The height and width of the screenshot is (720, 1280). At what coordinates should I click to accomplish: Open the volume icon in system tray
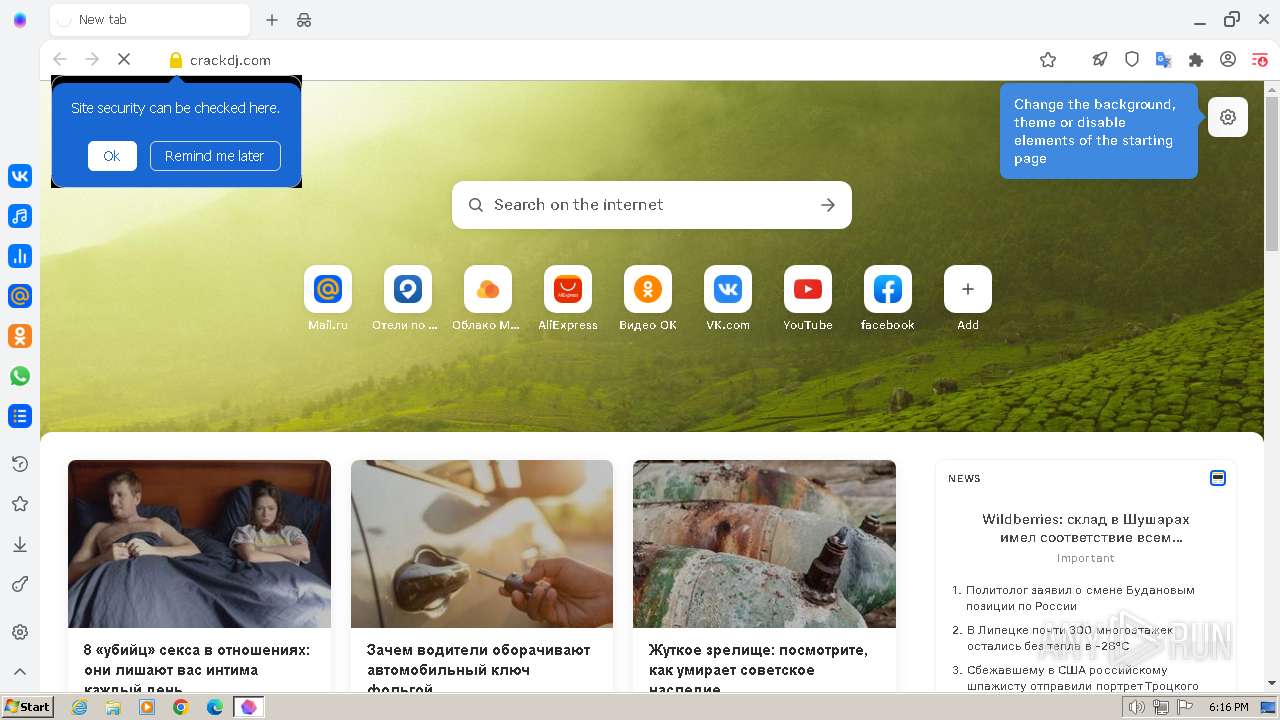click(x=1137, y=707)
